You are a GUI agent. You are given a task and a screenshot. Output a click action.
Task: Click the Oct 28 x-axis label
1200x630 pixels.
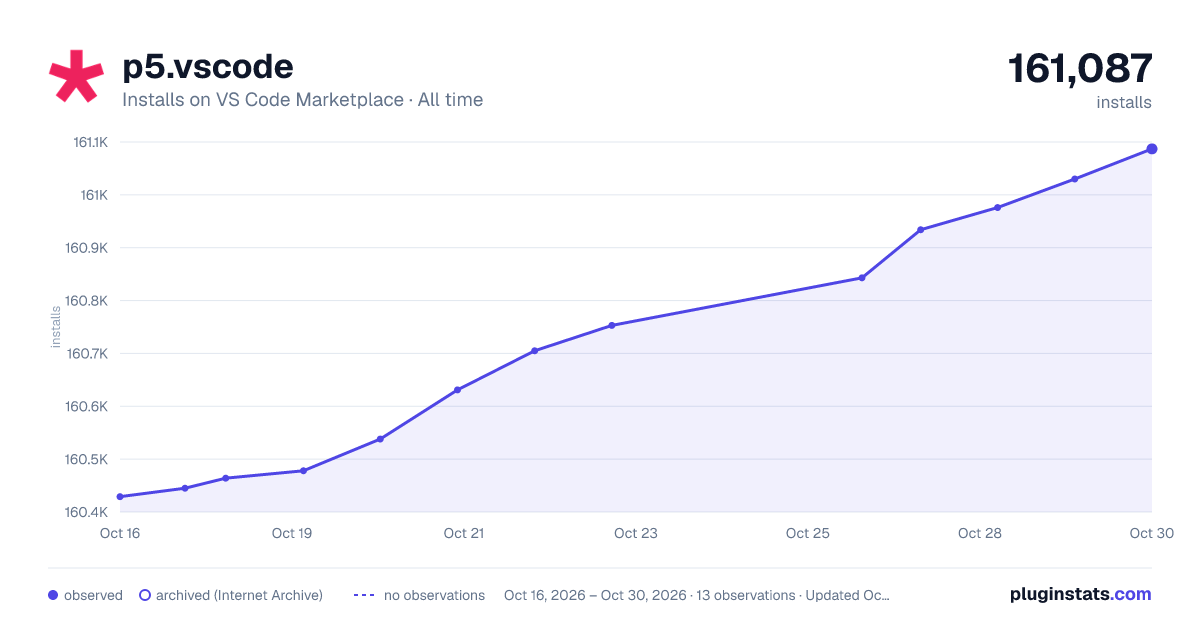tap(980, 533)
